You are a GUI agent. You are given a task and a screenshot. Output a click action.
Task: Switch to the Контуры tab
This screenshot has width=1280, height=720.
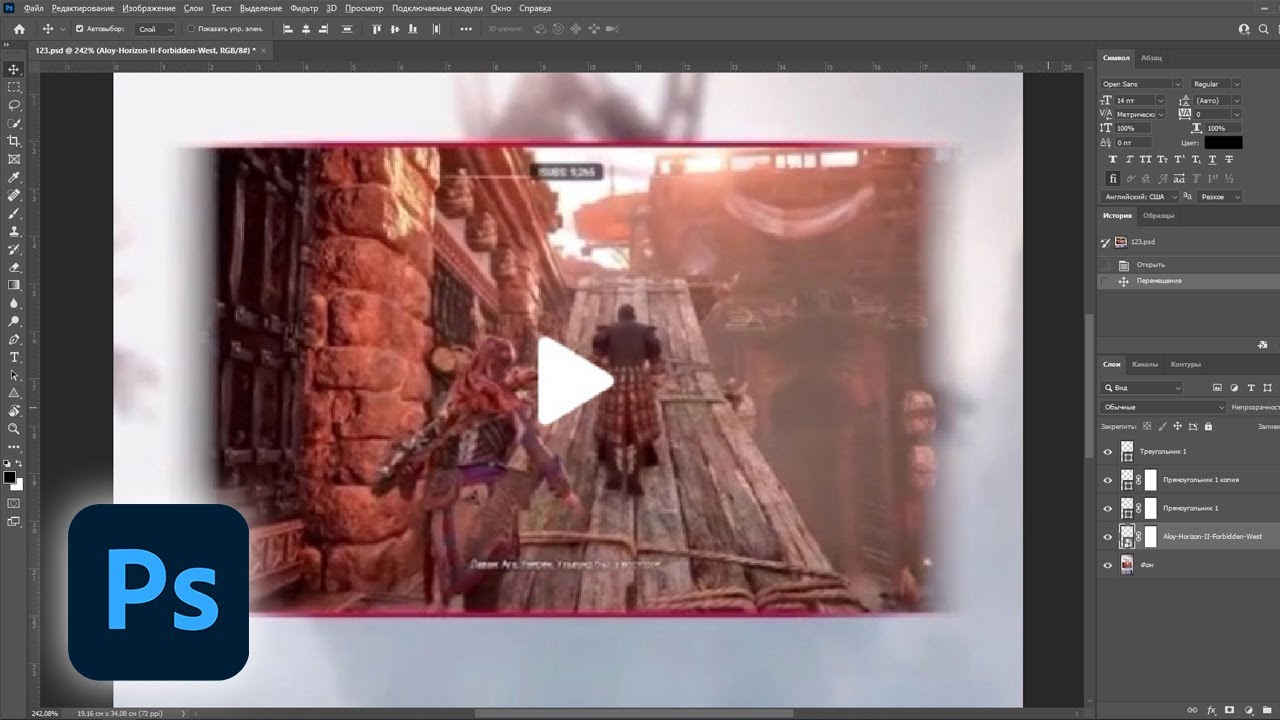click(x=1185, y=364)
